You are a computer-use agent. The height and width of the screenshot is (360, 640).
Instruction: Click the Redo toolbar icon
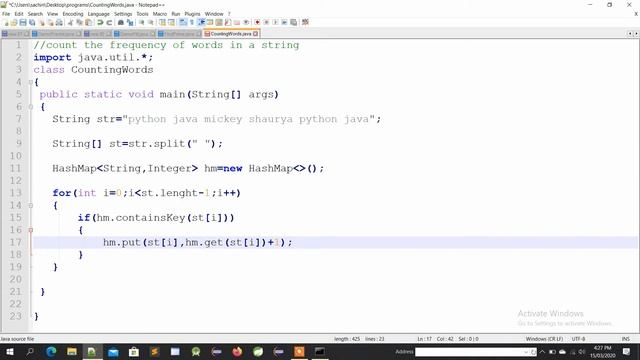pyautogui.click(x=109, y=22)
